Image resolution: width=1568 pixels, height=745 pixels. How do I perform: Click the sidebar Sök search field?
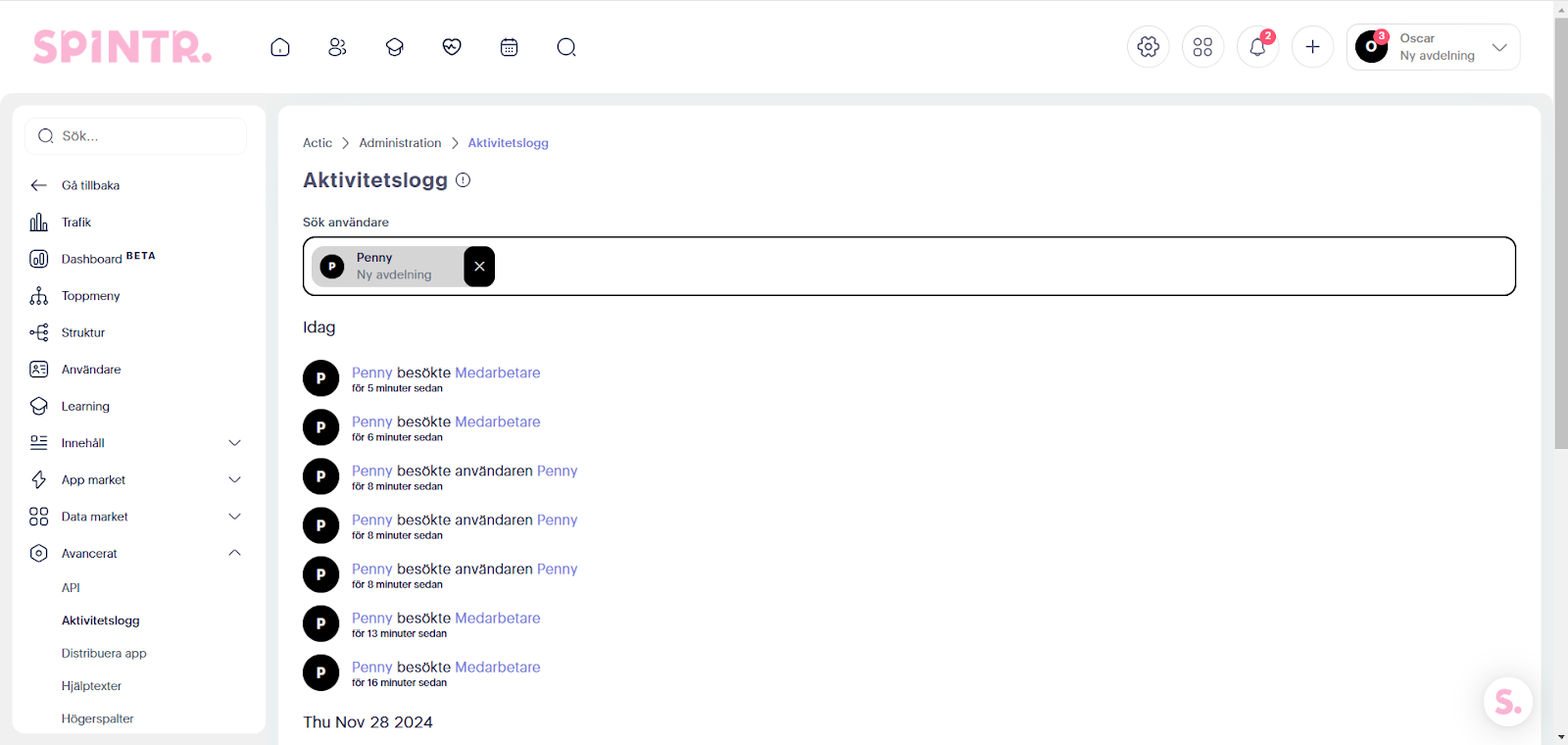137,136
